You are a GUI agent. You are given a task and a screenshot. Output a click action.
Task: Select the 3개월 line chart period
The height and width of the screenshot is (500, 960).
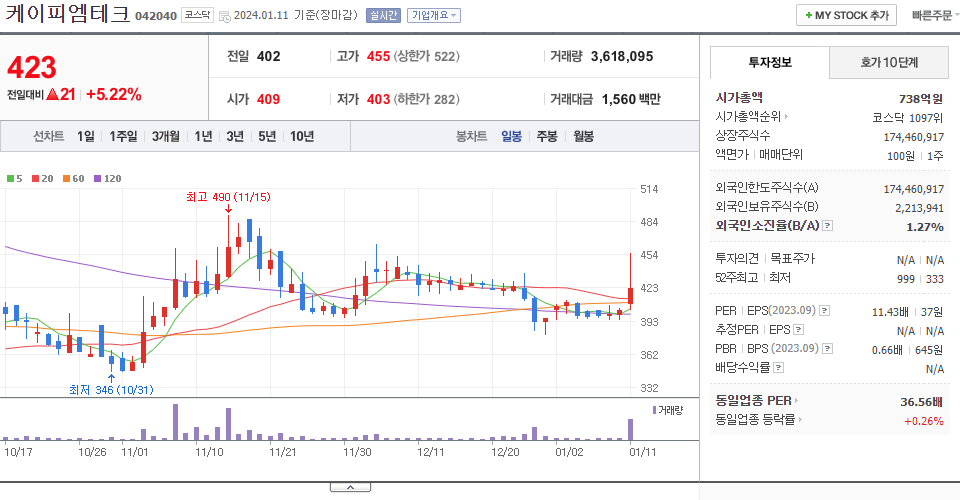coord(165,136)
